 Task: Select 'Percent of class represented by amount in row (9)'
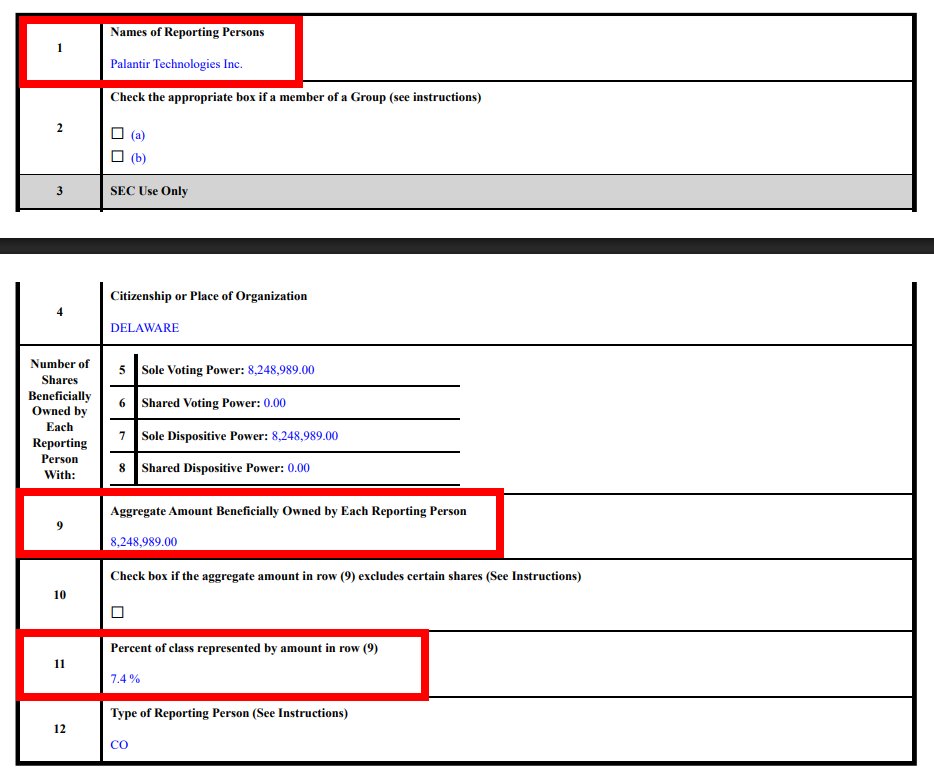pyautogui.click(x=244, y=648)
